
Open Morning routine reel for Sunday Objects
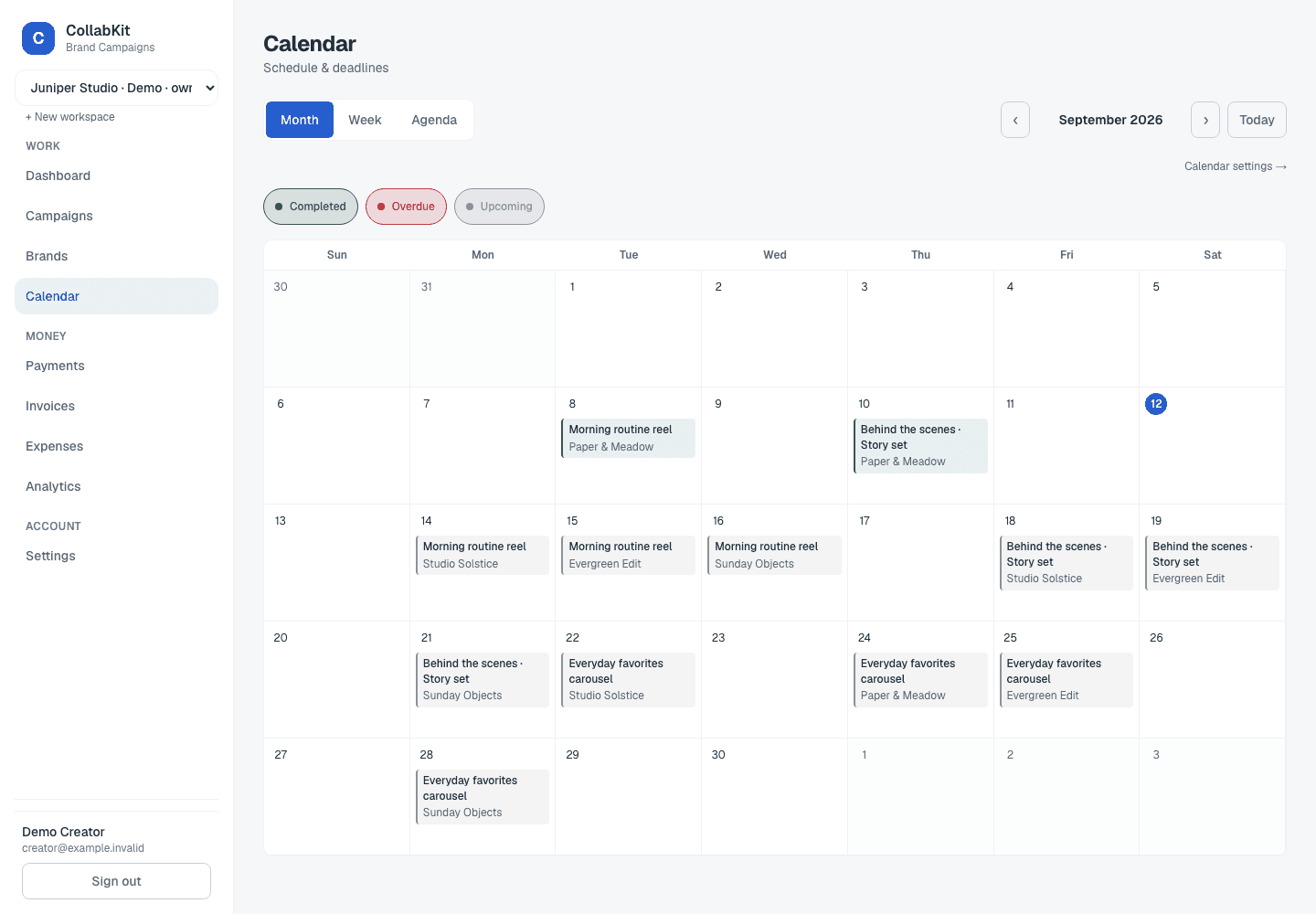pyautogui.click(x=774, y=555)
